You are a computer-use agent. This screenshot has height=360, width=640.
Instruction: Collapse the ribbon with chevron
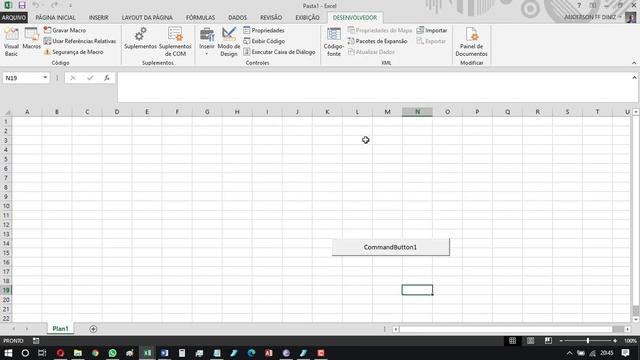[x=634, y=63]
